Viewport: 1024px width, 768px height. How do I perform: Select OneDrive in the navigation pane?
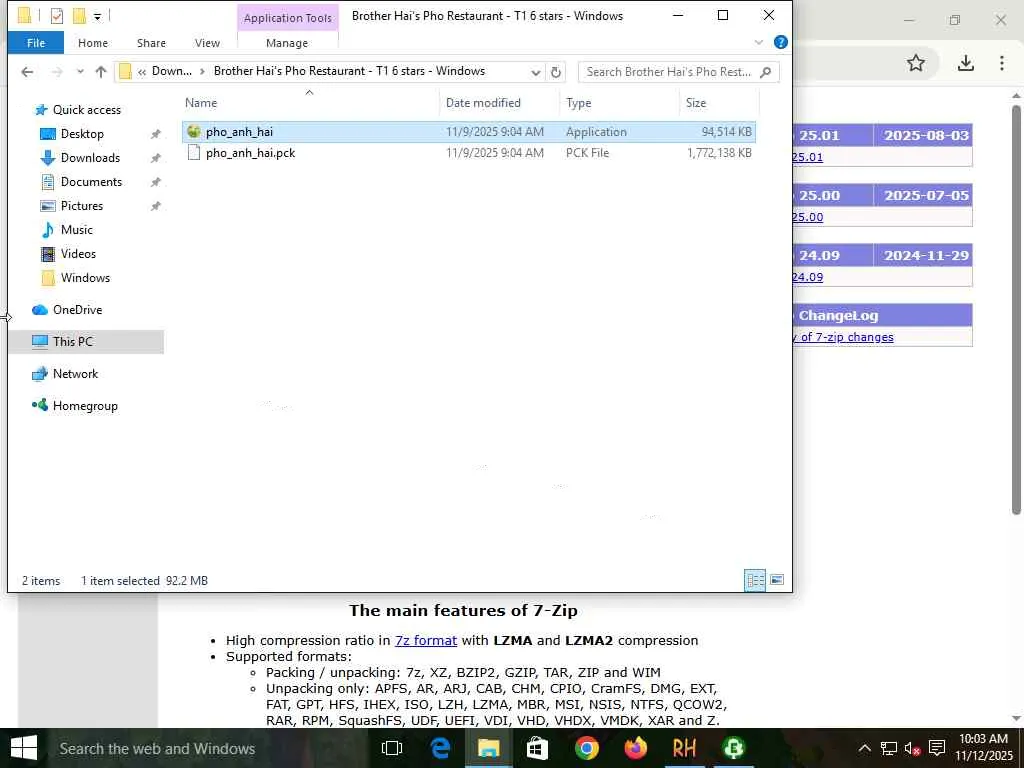[77, 310]
